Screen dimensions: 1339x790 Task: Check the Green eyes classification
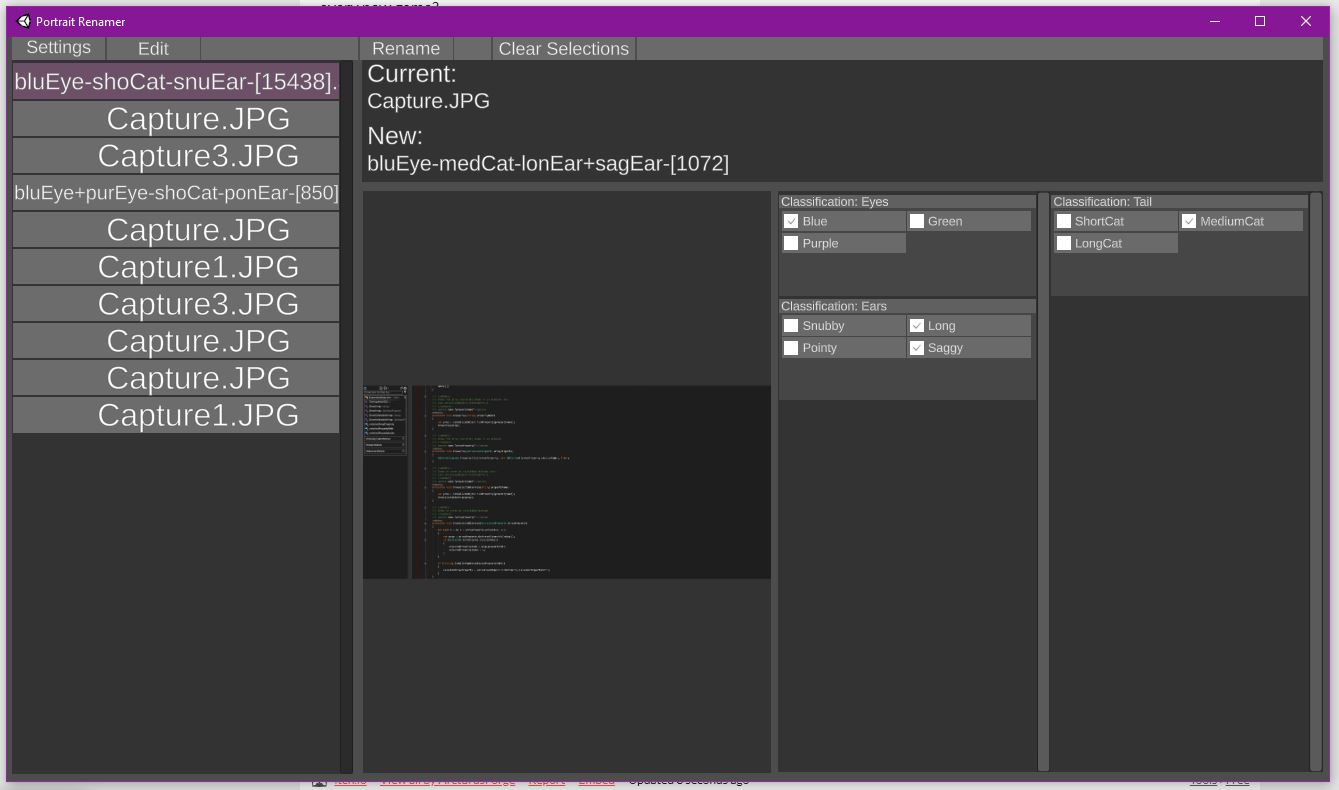tap(916, 220)
